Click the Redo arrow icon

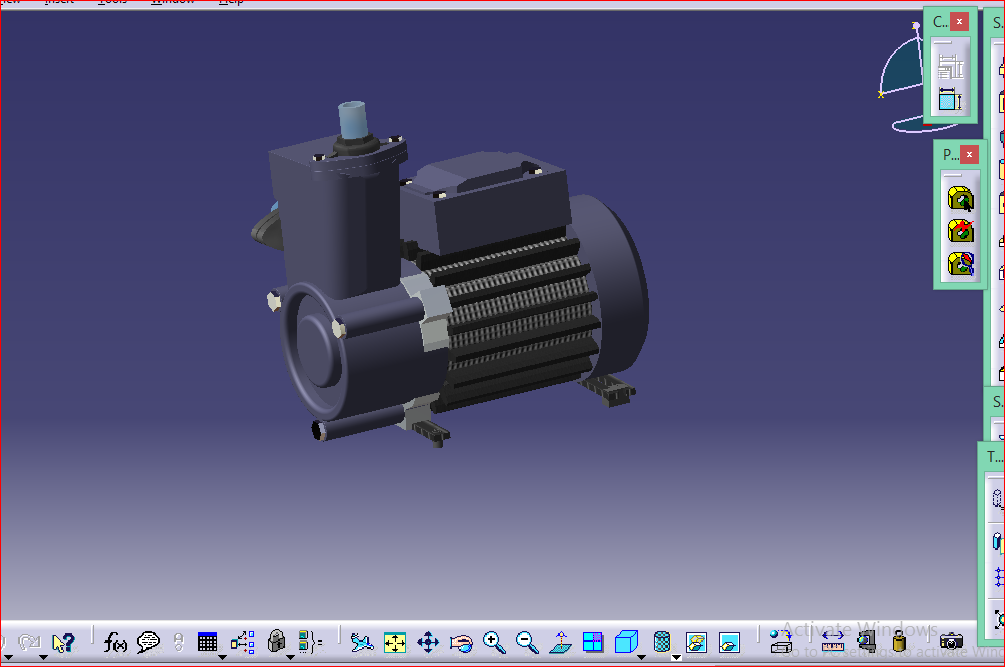(29, 642)
